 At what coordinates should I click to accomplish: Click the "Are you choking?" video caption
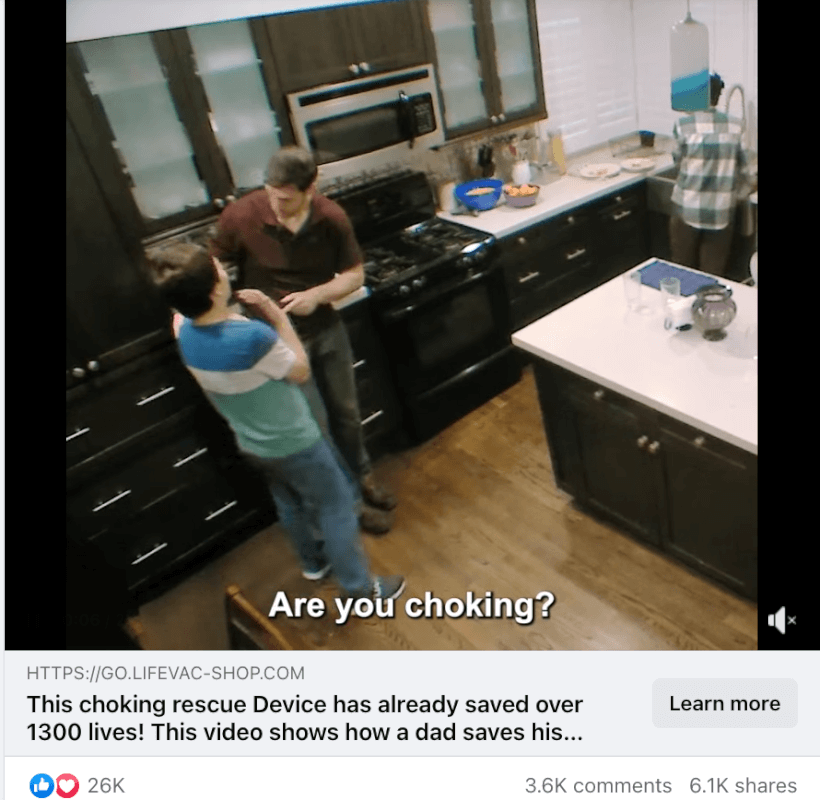pos(412,605)
